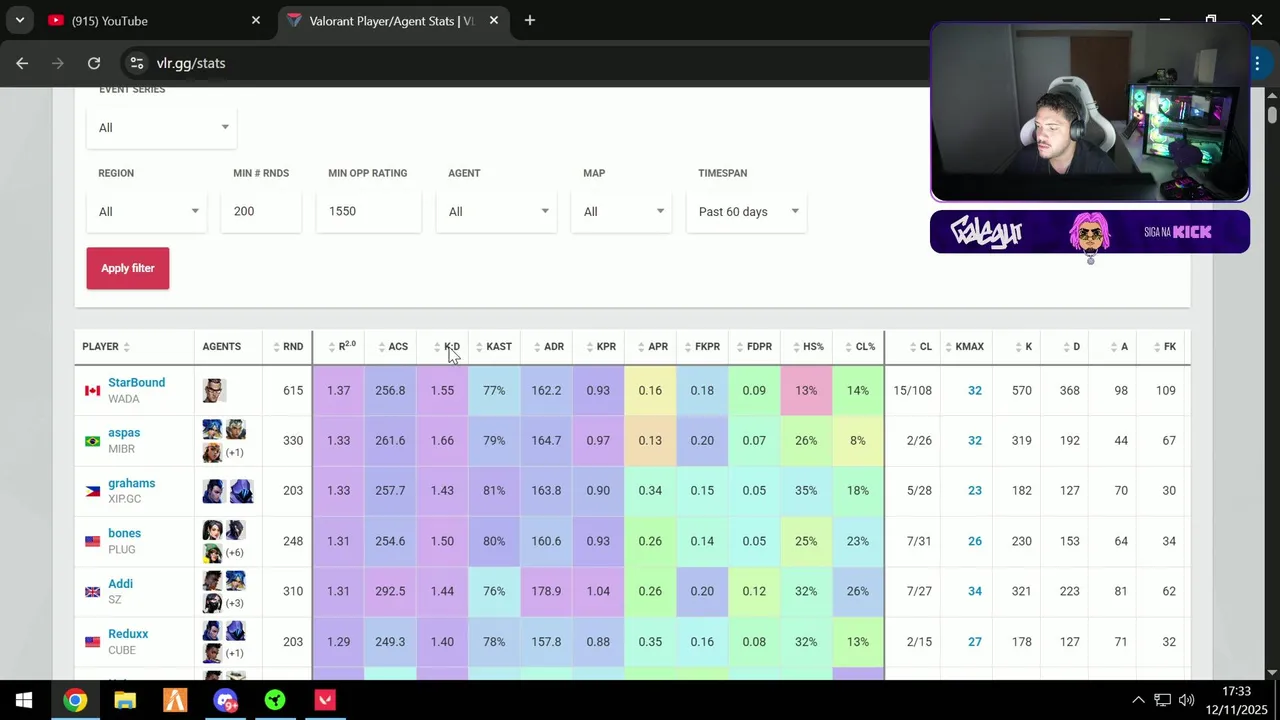Close the Valorant Player/Agent Stats tab
The image size is (1280, 720).
494,20
